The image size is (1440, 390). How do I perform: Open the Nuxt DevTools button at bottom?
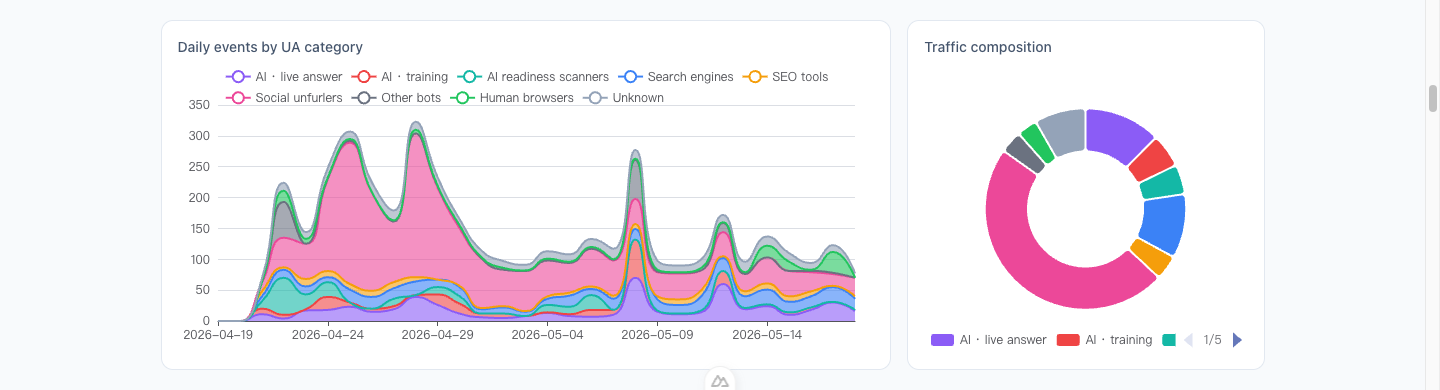pos(720,381)
